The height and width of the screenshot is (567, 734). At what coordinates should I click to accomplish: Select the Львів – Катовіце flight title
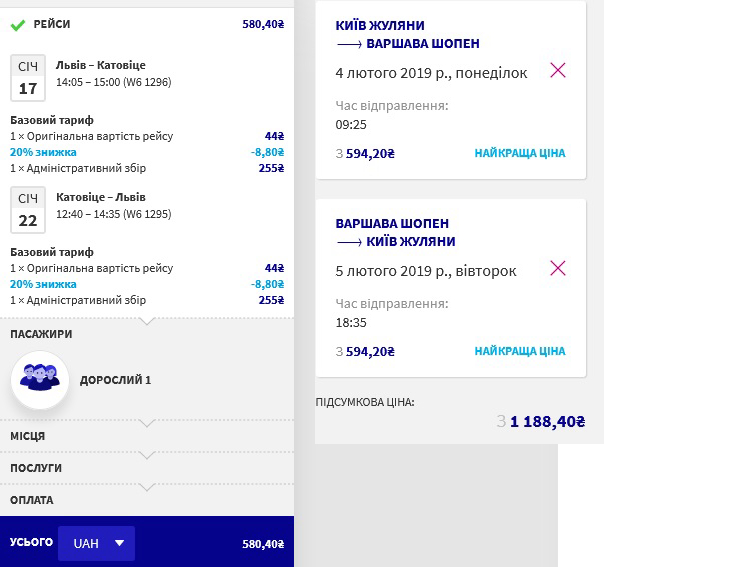[101, 65]
